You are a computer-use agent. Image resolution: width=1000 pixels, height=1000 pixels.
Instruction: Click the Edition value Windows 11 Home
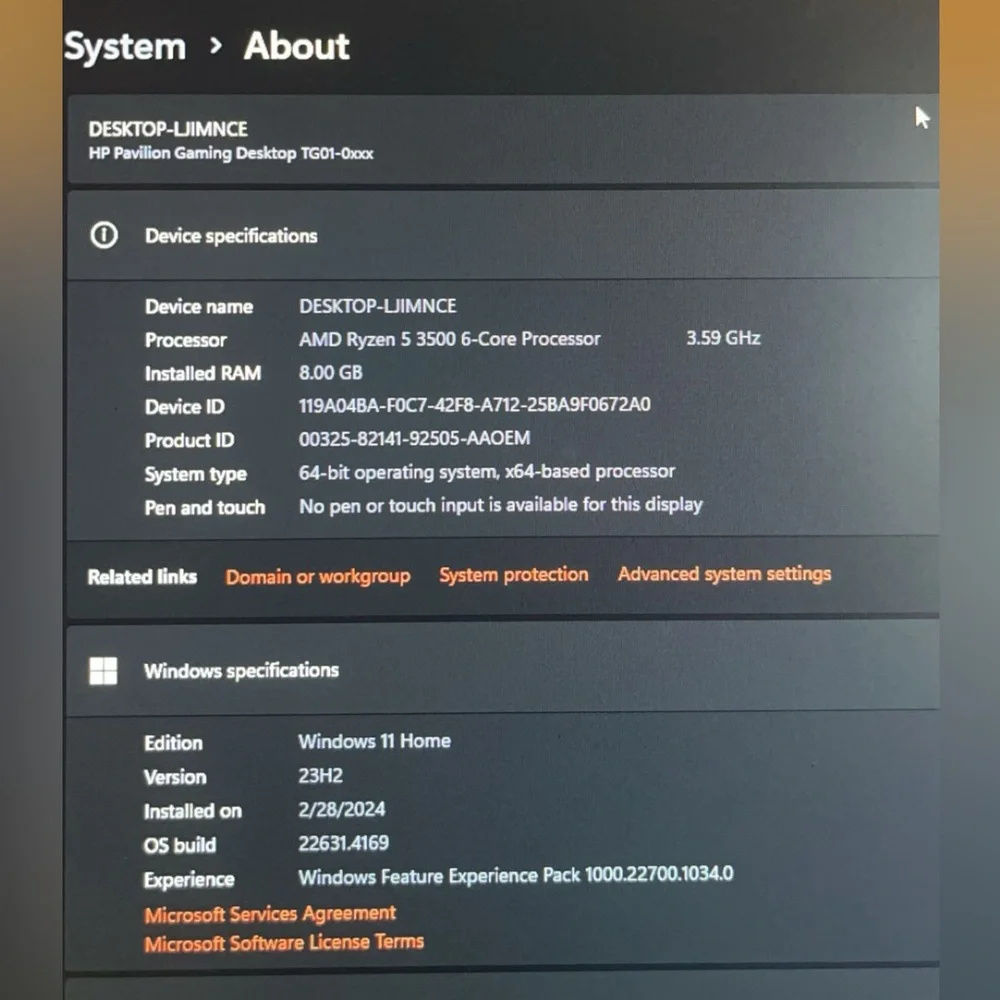pos(374,741)
